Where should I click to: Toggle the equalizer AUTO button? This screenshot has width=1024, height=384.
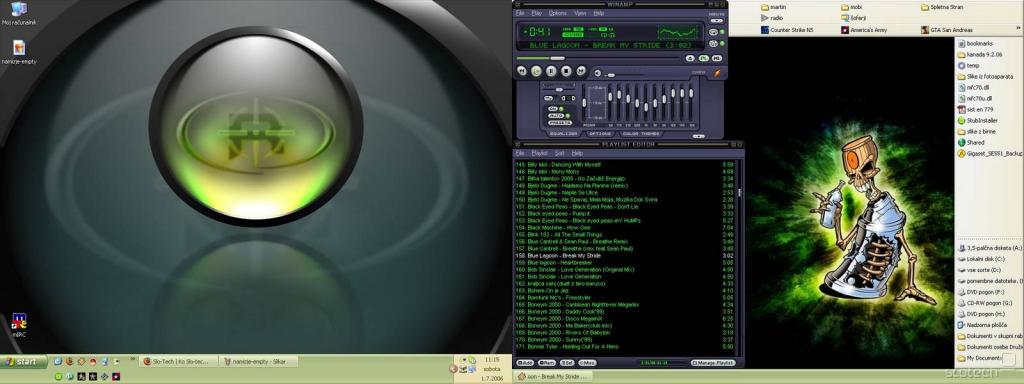pos(556,116)
